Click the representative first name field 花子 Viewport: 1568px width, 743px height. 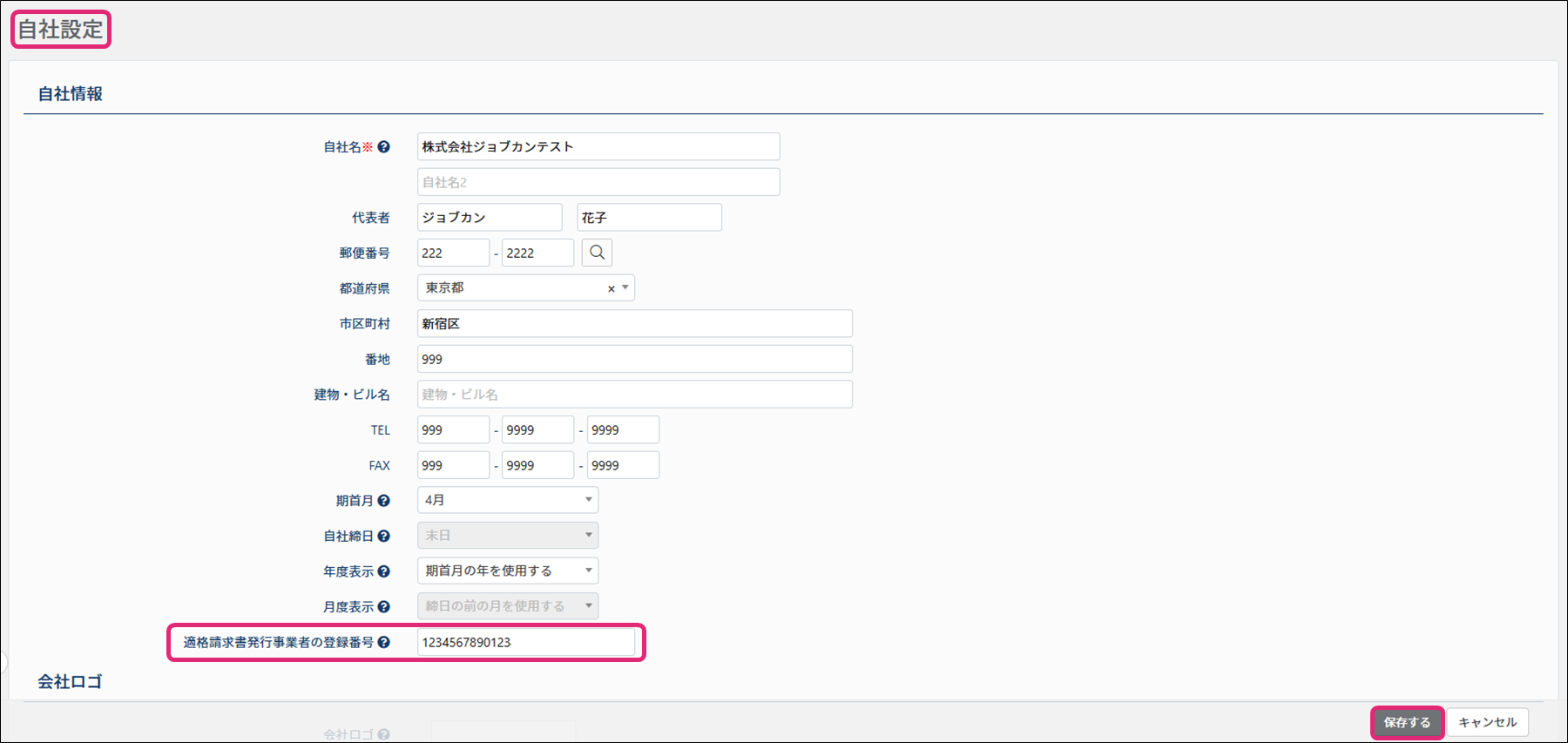649,218
